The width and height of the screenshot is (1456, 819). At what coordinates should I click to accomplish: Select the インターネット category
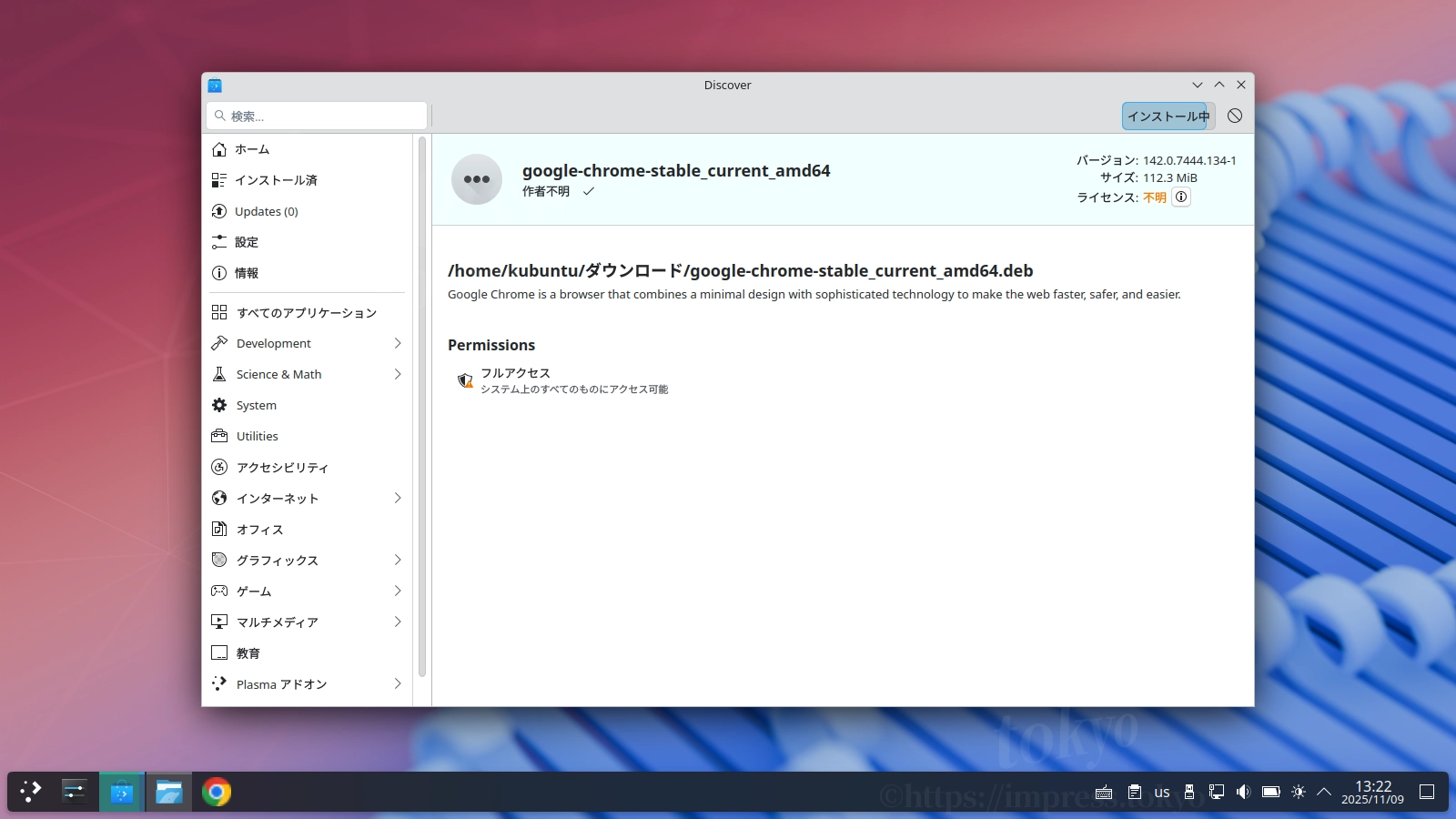click(x=308, y=498)
